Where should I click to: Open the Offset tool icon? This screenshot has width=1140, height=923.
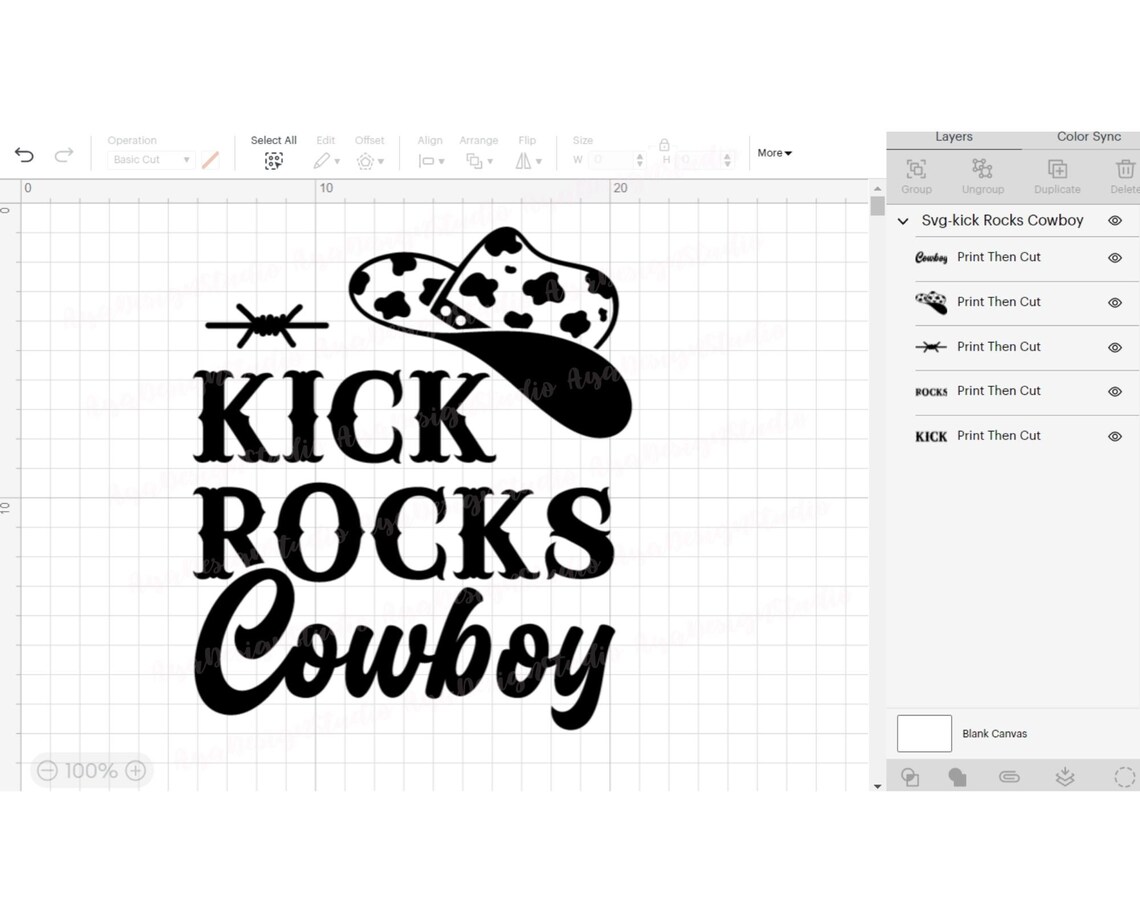point(365,161)
